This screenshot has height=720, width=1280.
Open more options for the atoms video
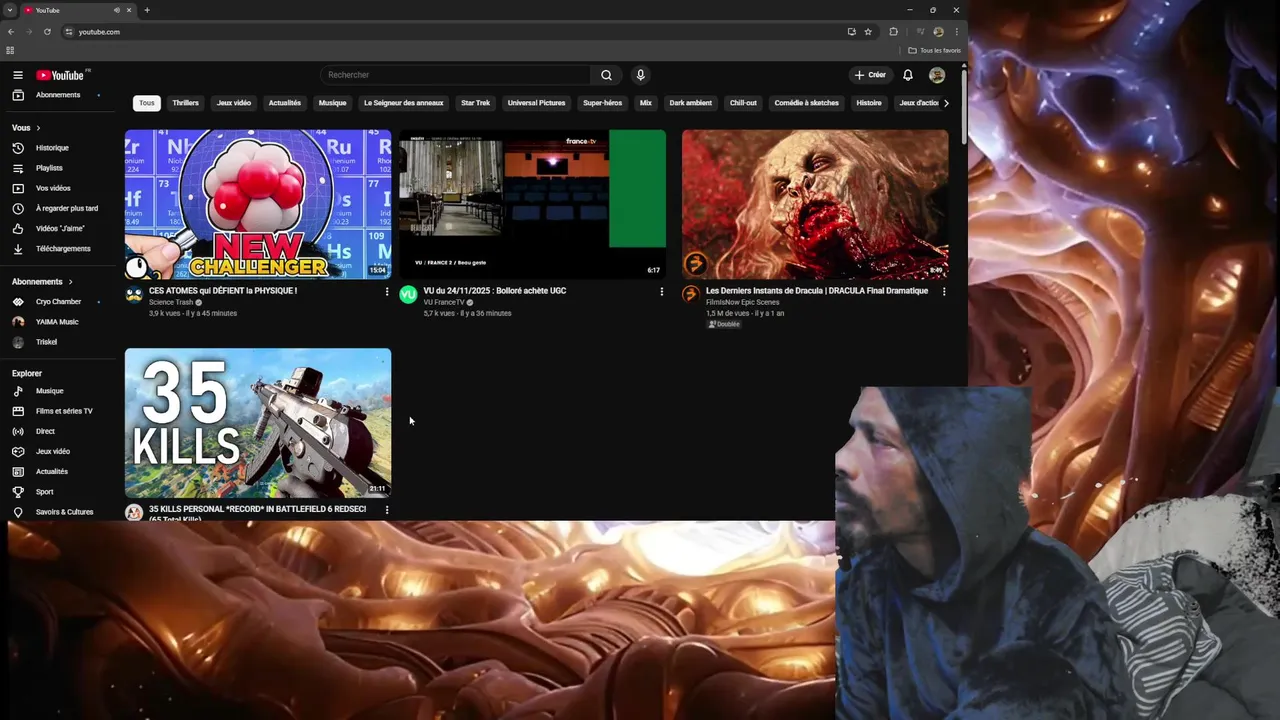(x=387, y=292)
